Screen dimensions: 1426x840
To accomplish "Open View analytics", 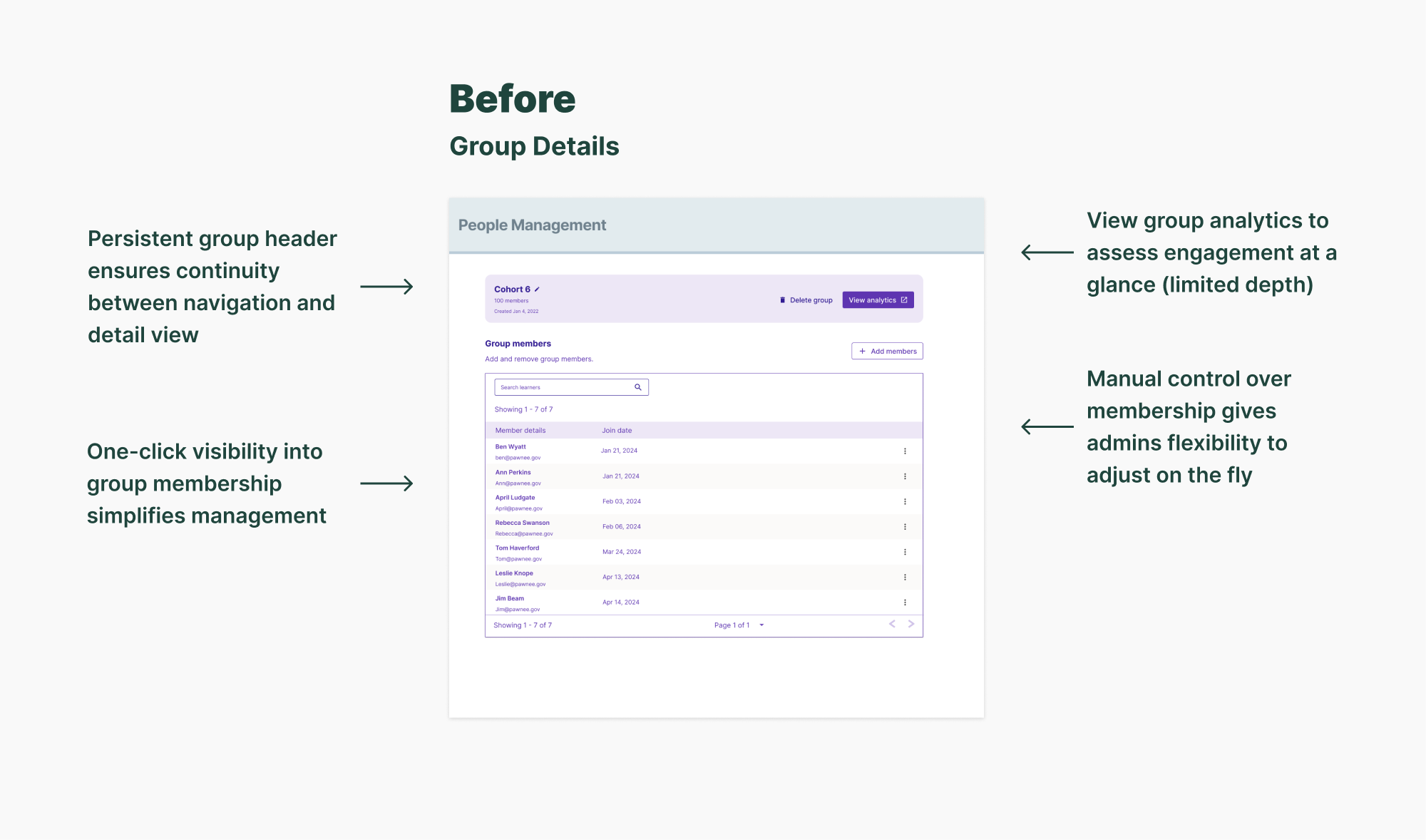I will coord(878,300).
